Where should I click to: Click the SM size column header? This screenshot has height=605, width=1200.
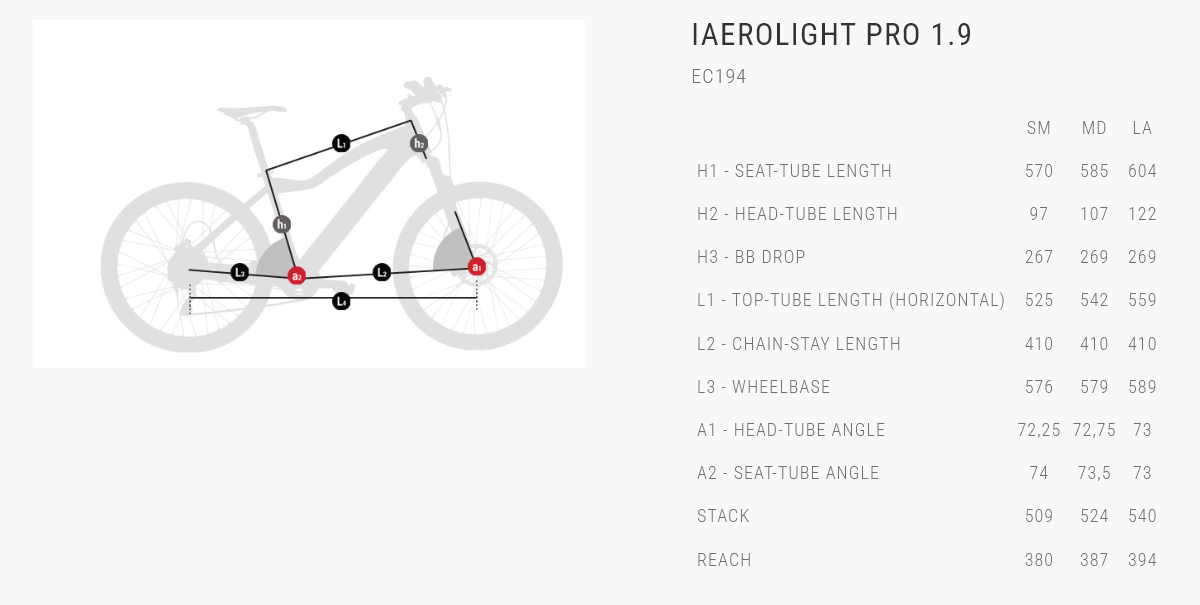(x=1039, y=128)
